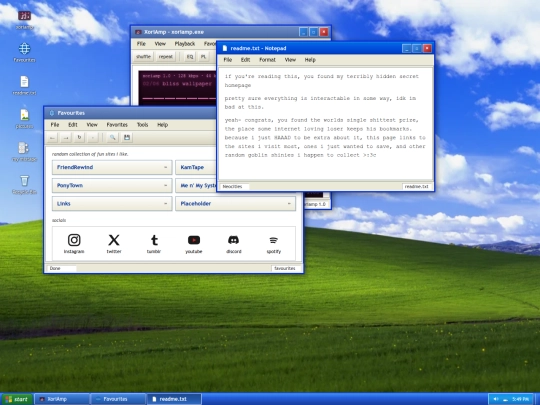This screenshot has width=540, height=405.
Task: Open the File menu in Notepad
Action: tap(228, 60)
